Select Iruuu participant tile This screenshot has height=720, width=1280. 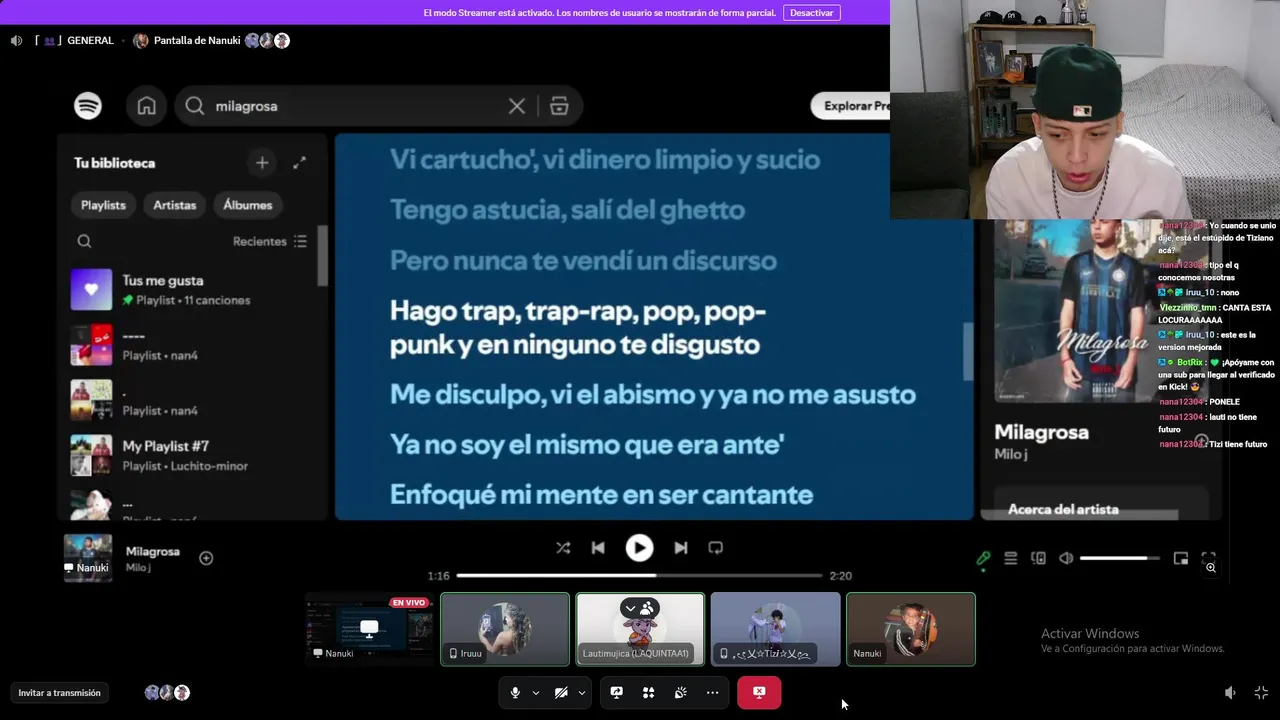505,629
